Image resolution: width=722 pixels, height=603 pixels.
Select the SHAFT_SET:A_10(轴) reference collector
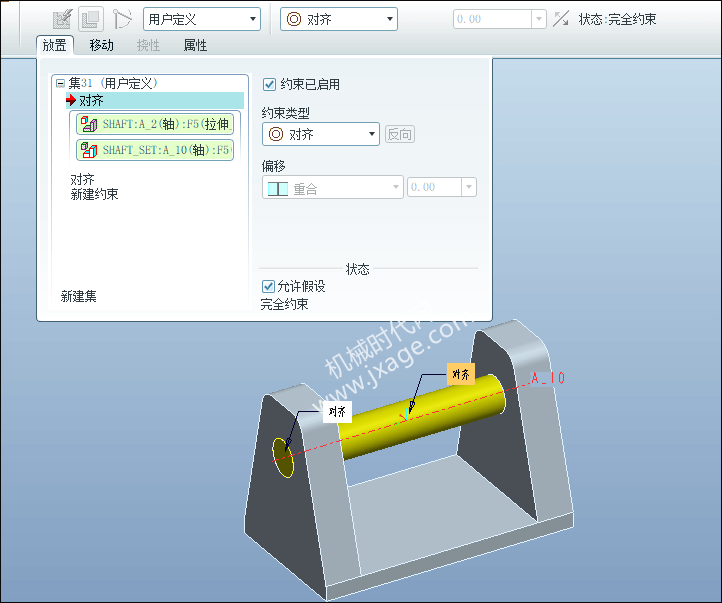point(155,150)
